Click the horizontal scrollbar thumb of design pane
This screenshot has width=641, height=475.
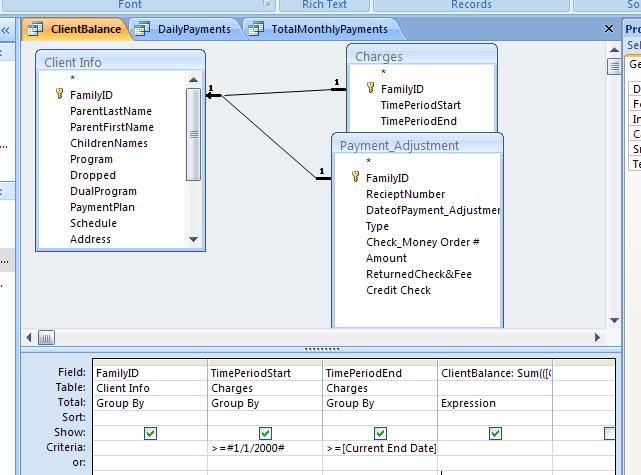(x=46, y=338)
